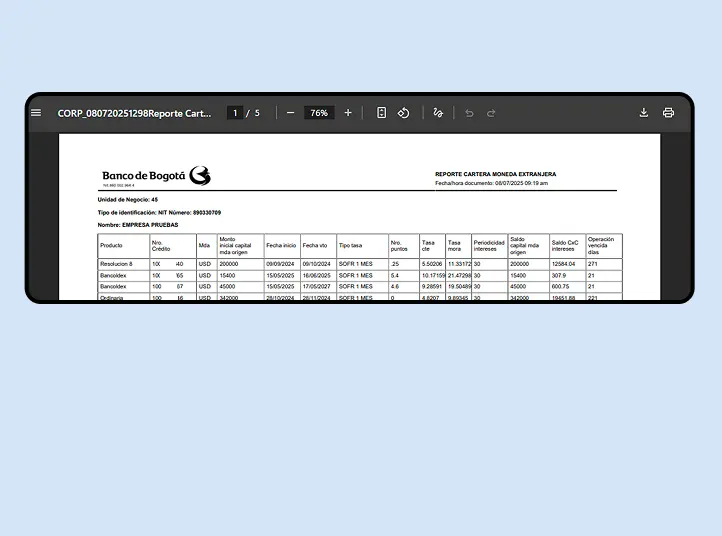Select the Fecha vto column header

click(x=318, y=246)
